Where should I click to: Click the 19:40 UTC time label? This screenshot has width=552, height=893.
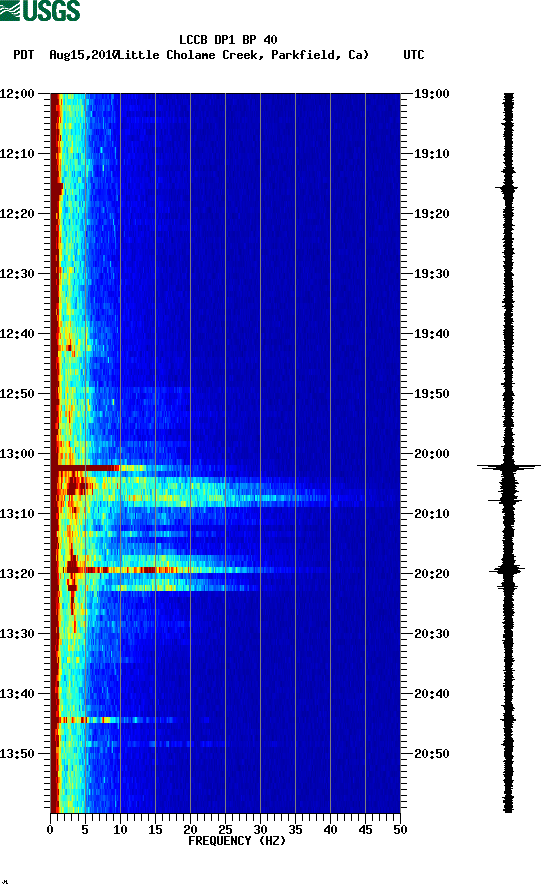coord(431,334)
